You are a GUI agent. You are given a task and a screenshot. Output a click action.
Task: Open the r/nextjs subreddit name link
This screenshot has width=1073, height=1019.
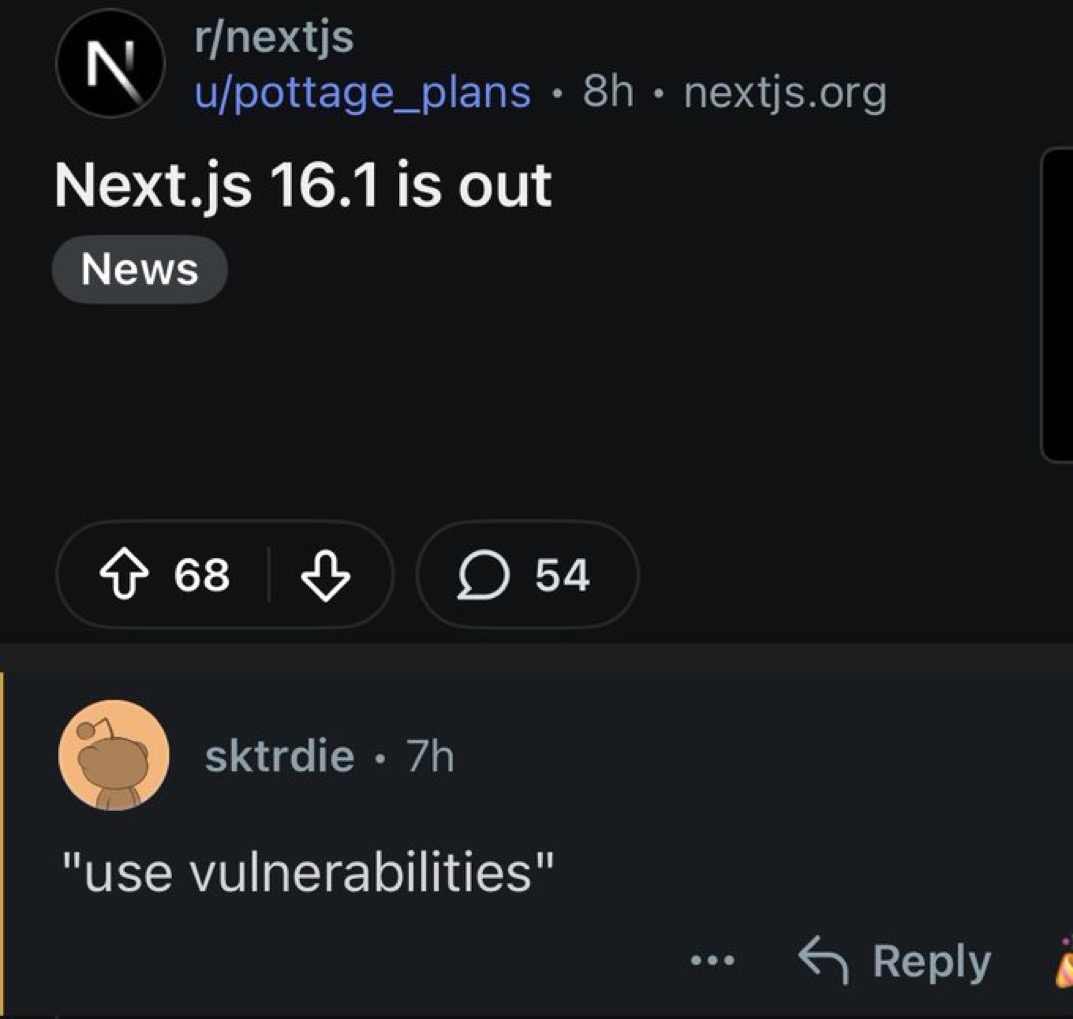point(273,39)
